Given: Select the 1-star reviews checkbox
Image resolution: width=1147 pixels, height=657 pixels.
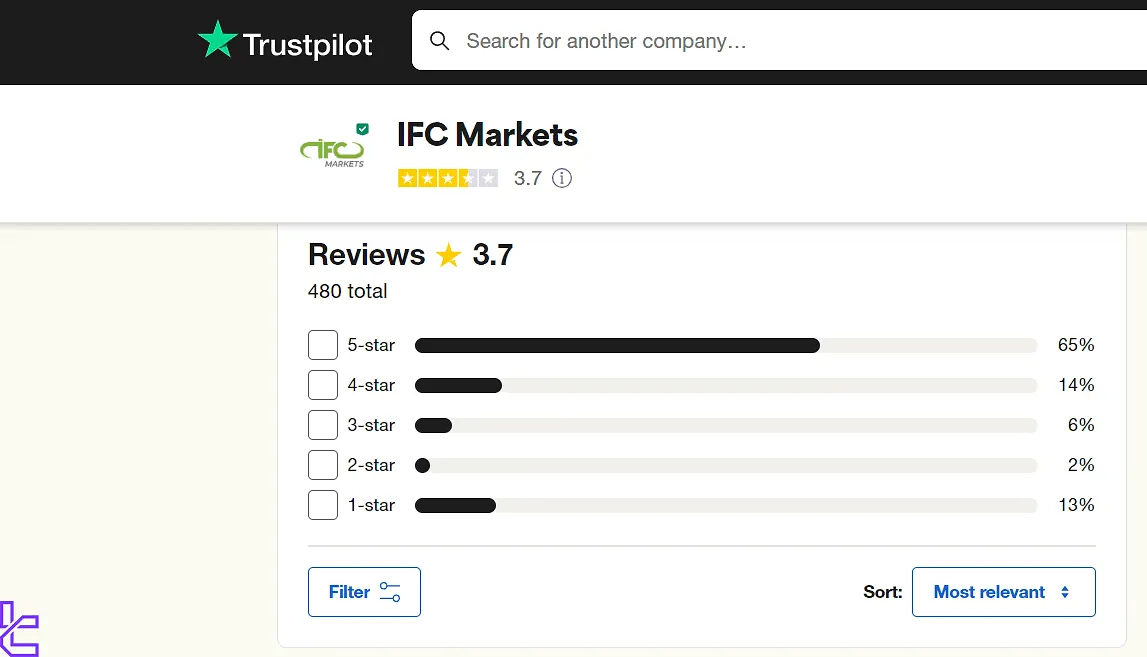Looking at the screenshot, I should point(322,505).
